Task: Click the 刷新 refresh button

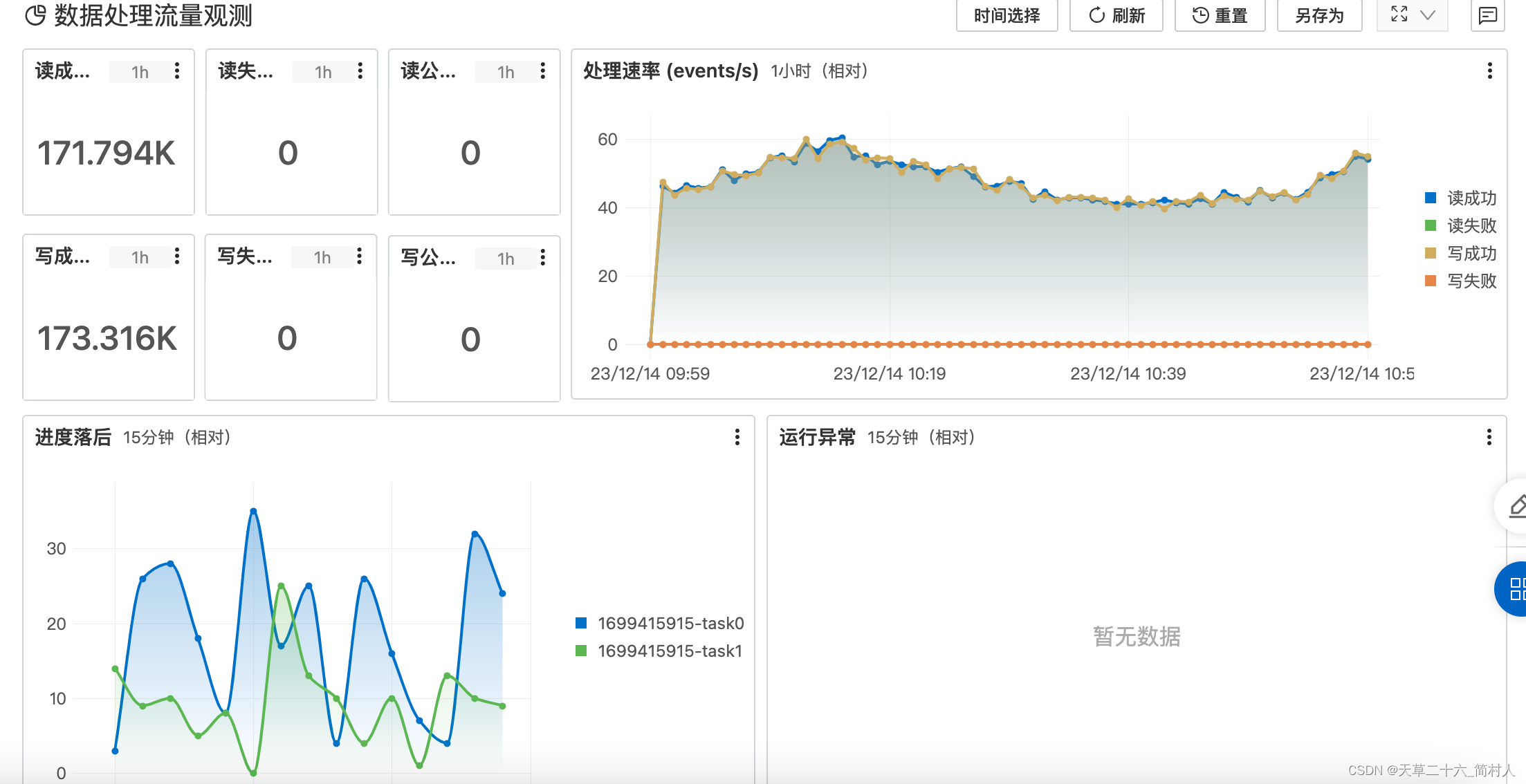Action: pos(1116,15)
